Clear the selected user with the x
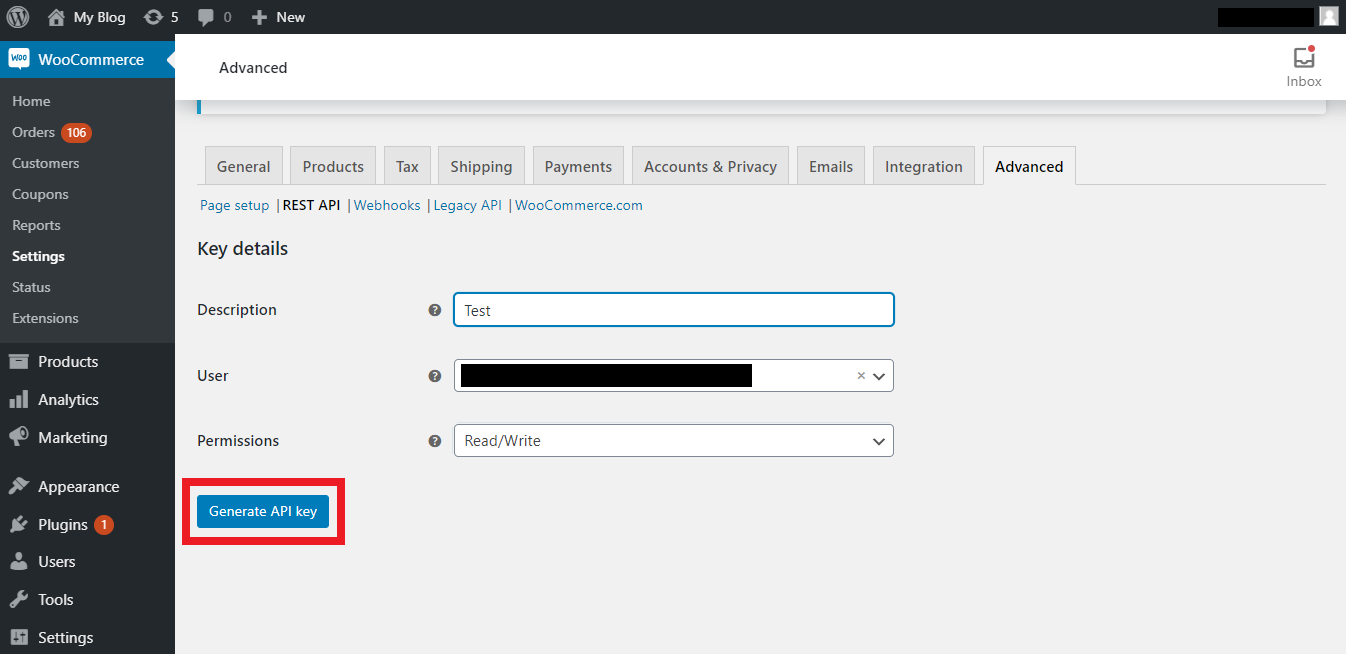Viewport: 1346px width, 654px height. 860,376
